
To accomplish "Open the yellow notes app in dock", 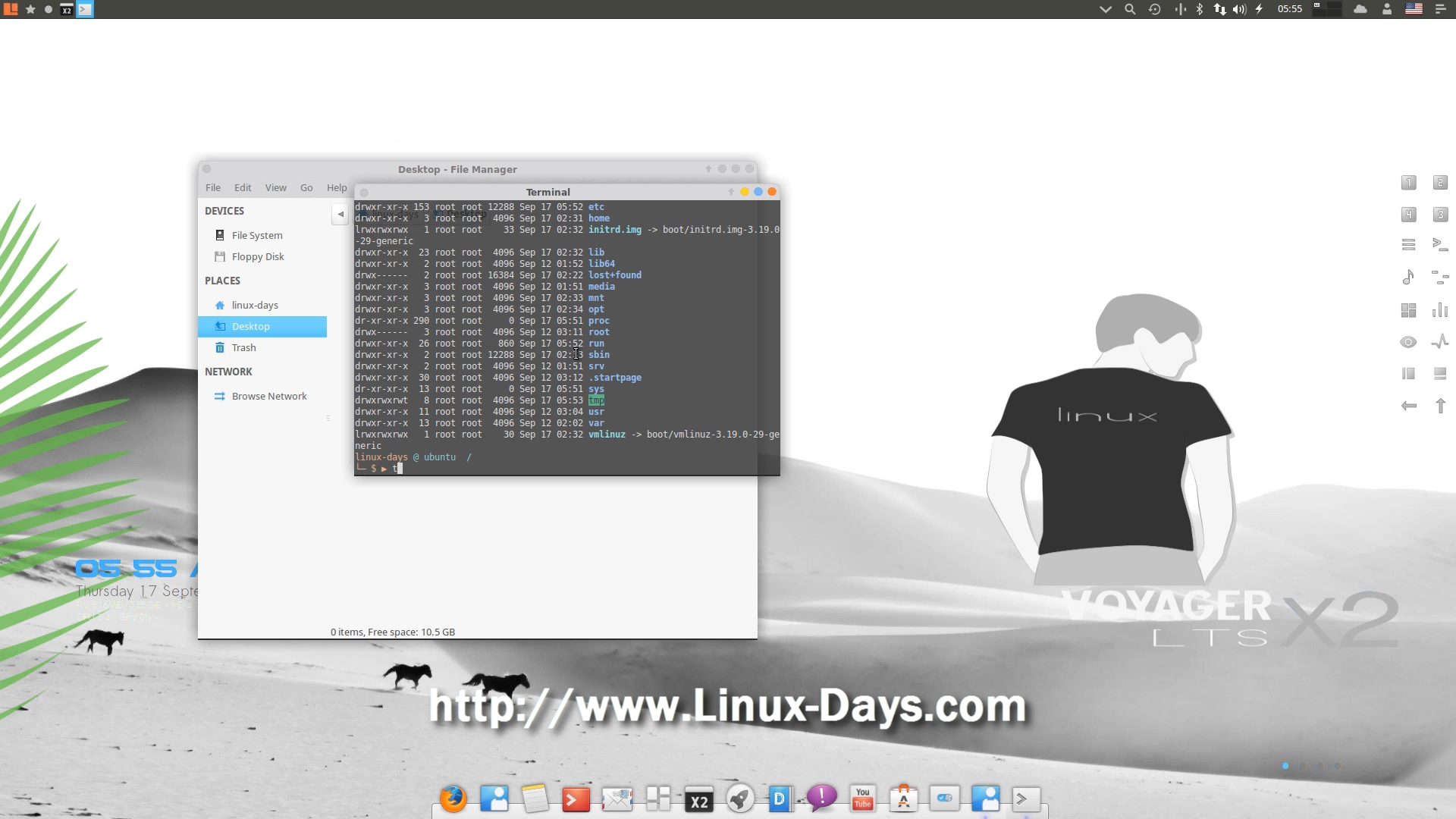I will [535, 799].
